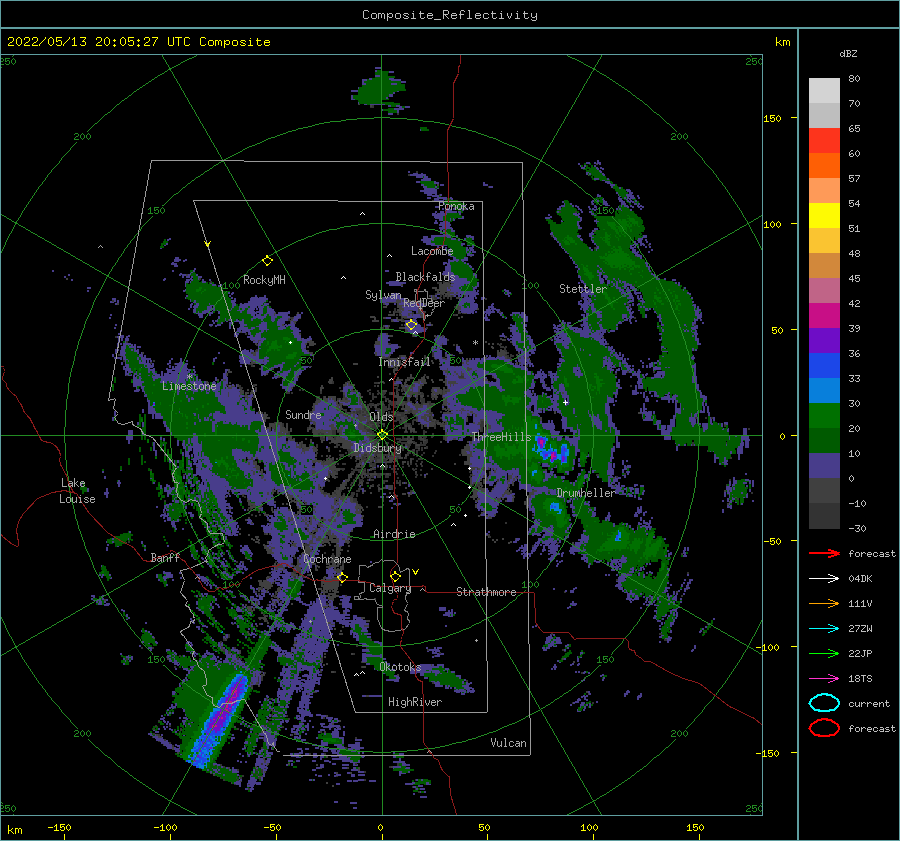Screen dimensions: 900x841
Task: Click the orange 111V arrow icon
Action: click(x=824, y=603)
